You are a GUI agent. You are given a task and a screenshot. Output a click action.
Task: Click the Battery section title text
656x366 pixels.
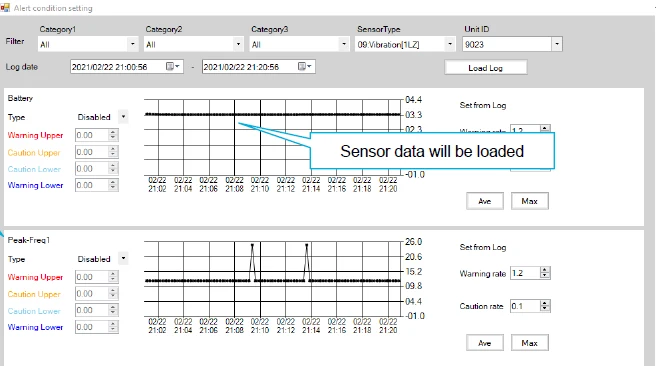coord(20,98)
